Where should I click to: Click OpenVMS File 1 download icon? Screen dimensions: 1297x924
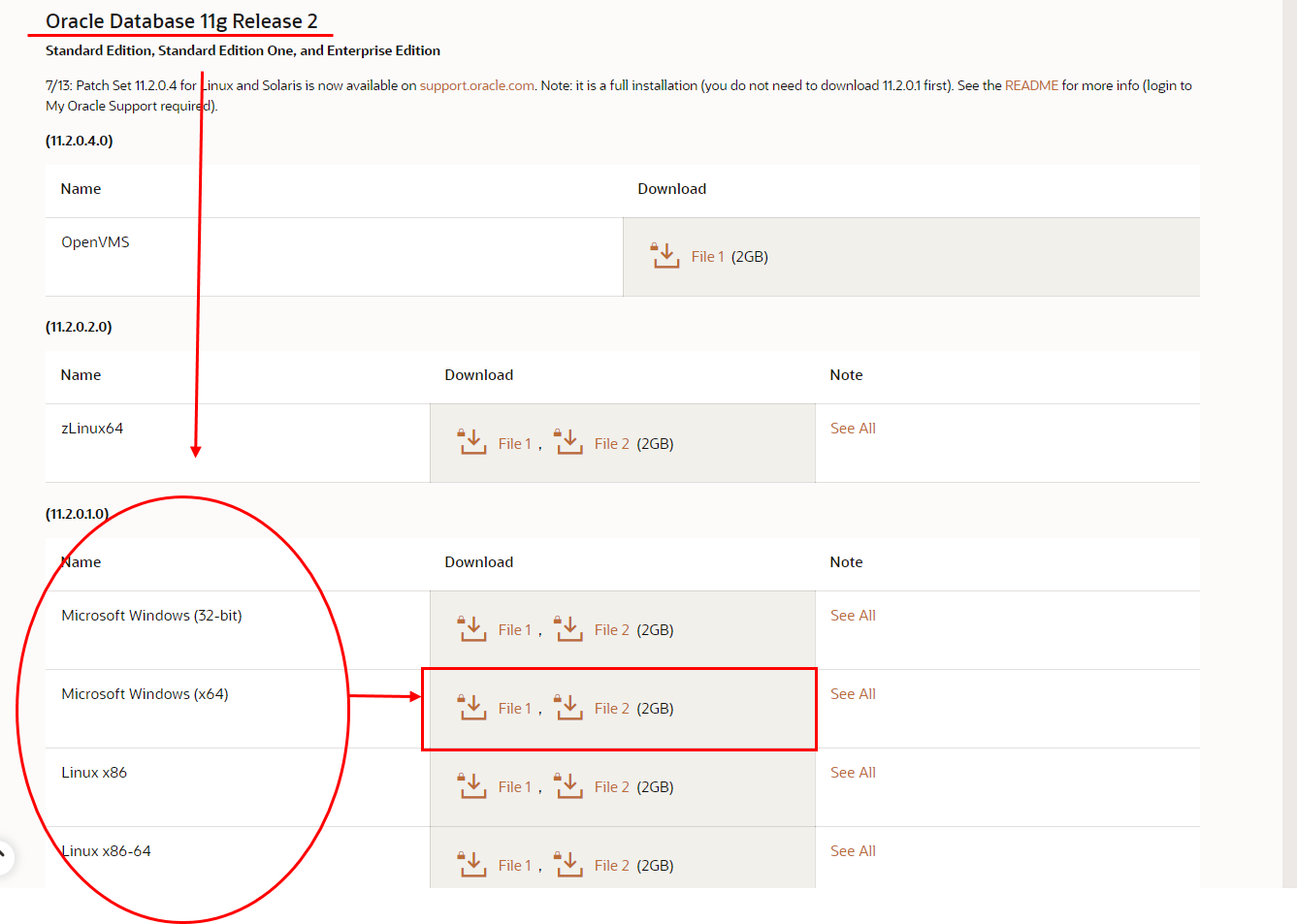(665, 256)
